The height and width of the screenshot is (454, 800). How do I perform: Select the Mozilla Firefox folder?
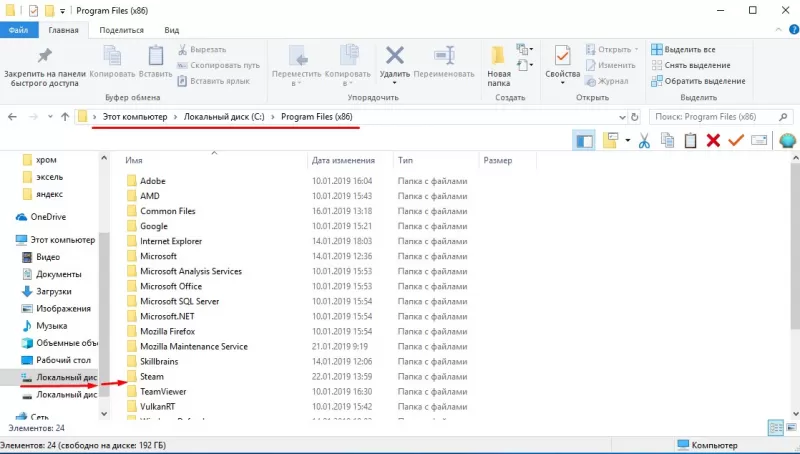[167, 332]
